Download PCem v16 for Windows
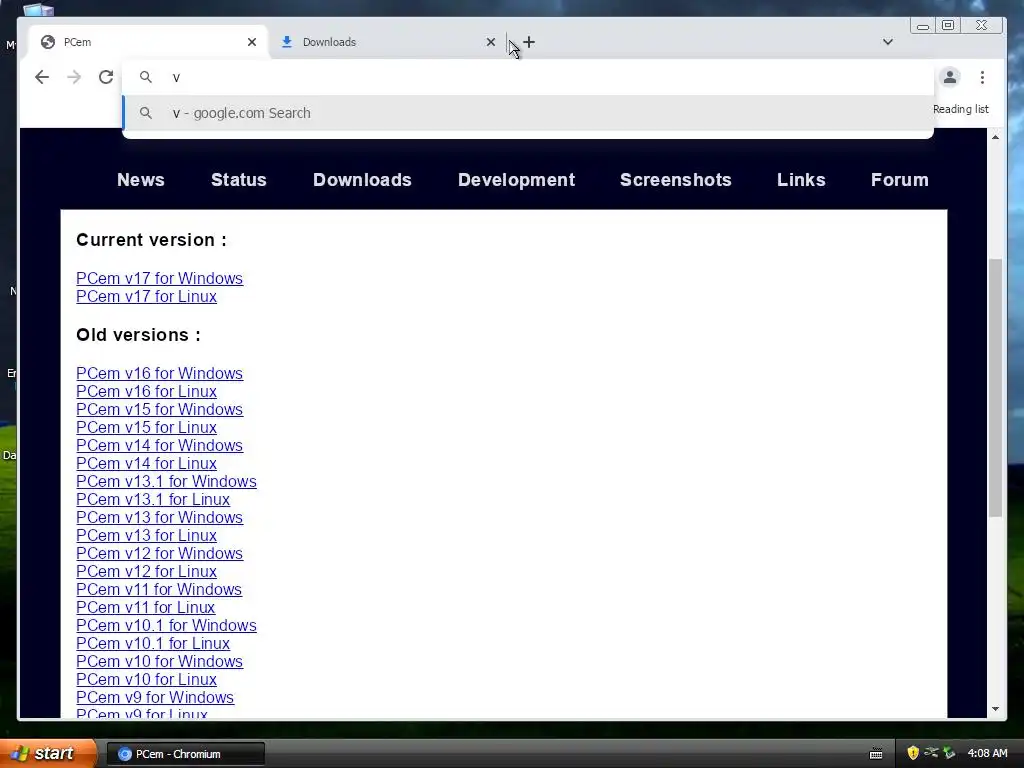 click(159, 374)
